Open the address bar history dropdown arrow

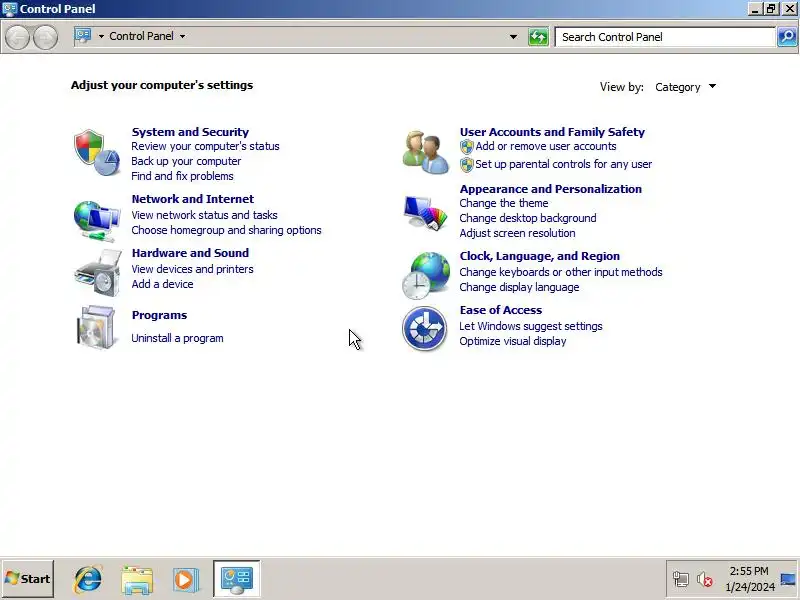pyautogui.click(x=513, y=37)
